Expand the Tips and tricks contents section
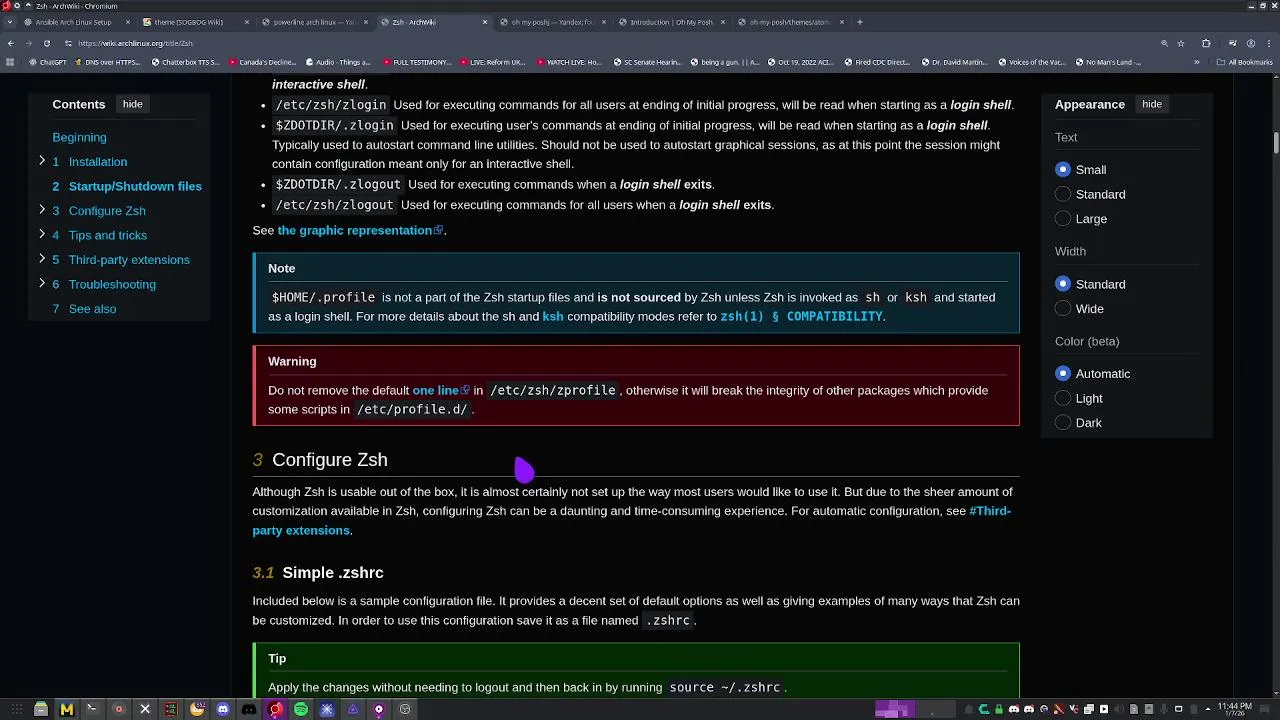Image resolution: width=1280 pixels, height=720 pixels. [42, 234]
